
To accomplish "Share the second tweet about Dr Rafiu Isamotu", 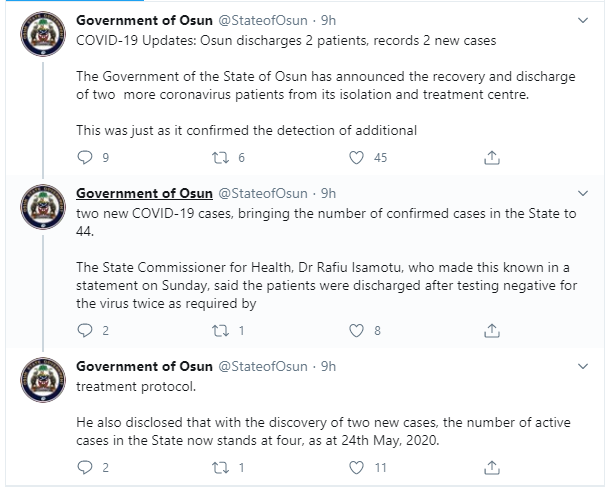I will 492,330.
